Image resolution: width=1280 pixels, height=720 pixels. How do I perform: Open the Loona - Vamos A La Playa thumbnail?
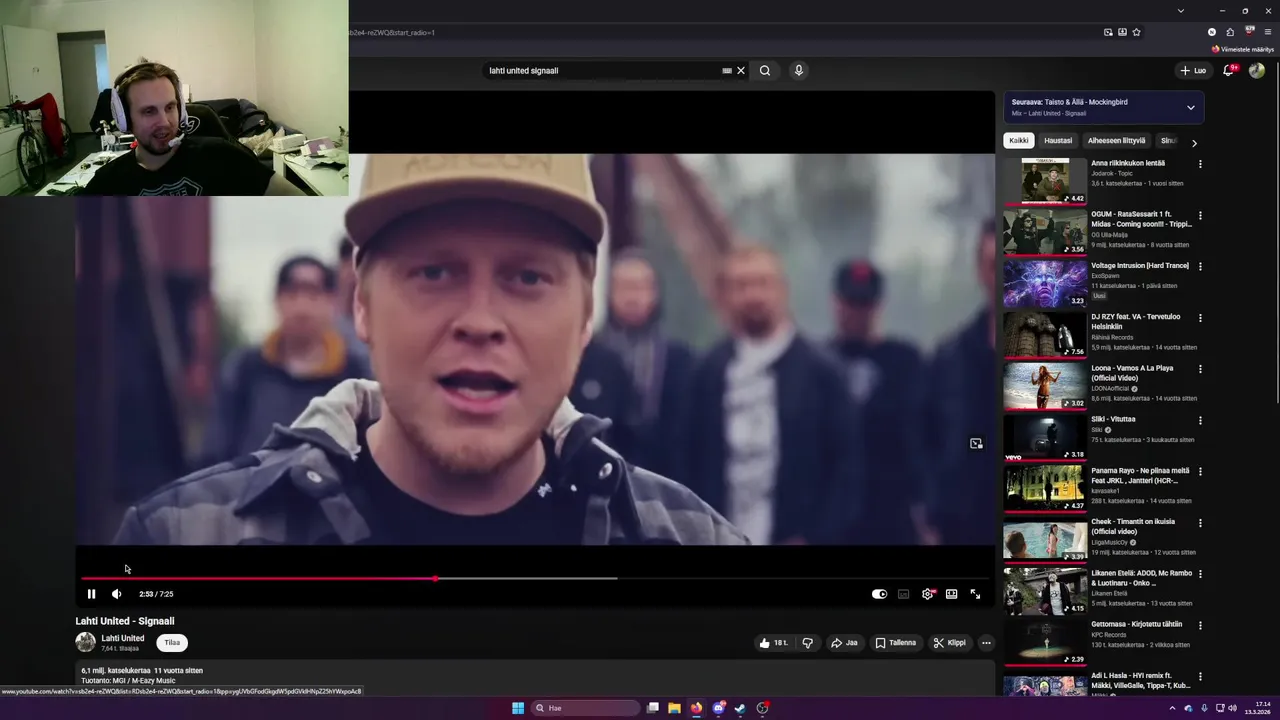coord(1045,386)
